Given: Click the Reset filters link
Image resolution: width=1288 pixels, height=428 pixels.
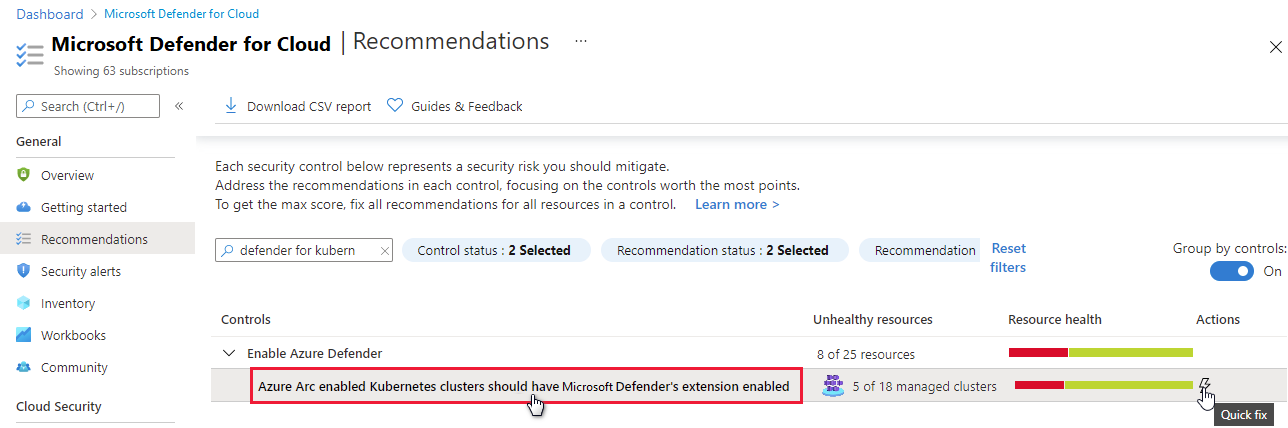Looking at the screenshot, I should click(1008, 258).
